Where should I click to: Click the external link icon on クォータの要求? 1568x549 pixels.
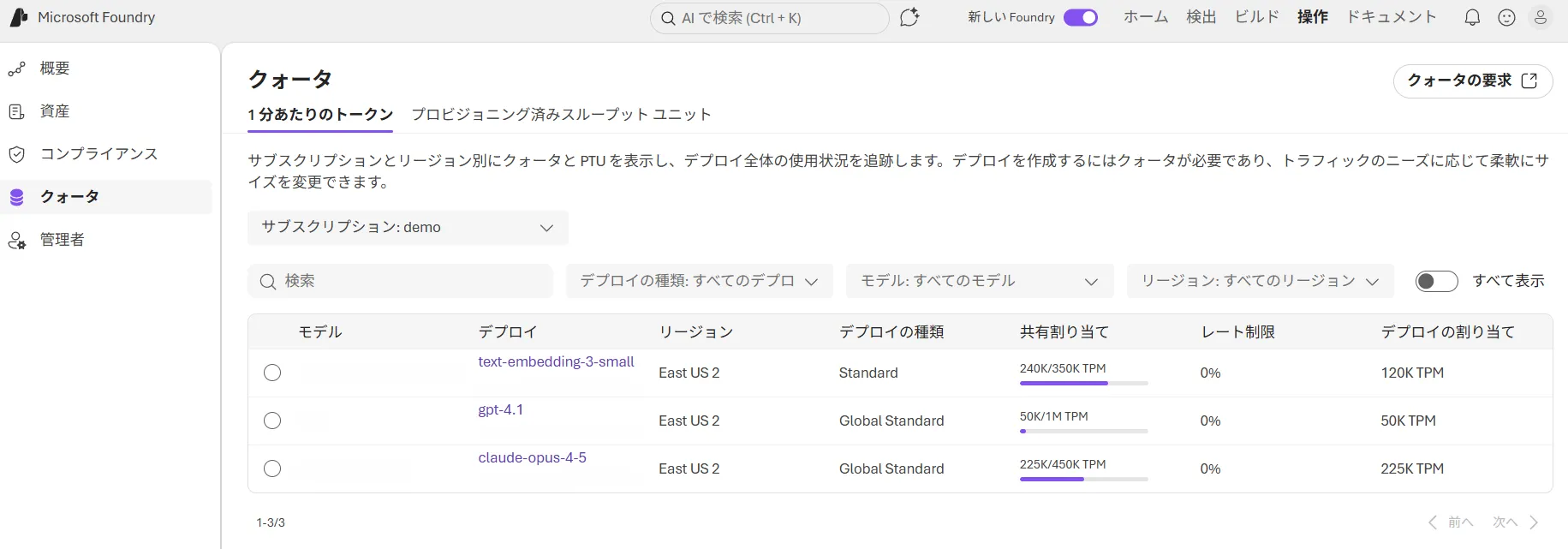click(x=1529, y=81)
